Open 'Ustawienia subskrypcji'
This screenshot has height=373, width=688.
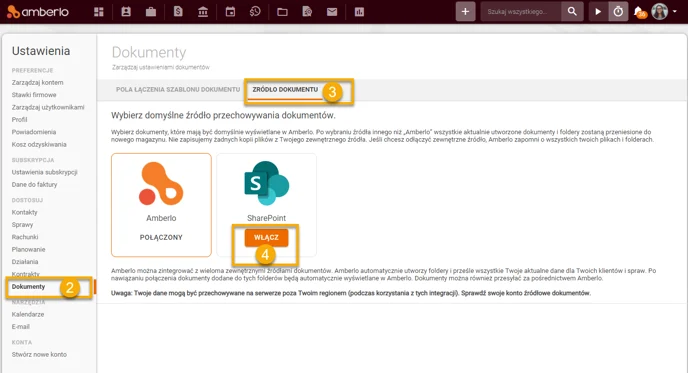(x=44, y=172)
